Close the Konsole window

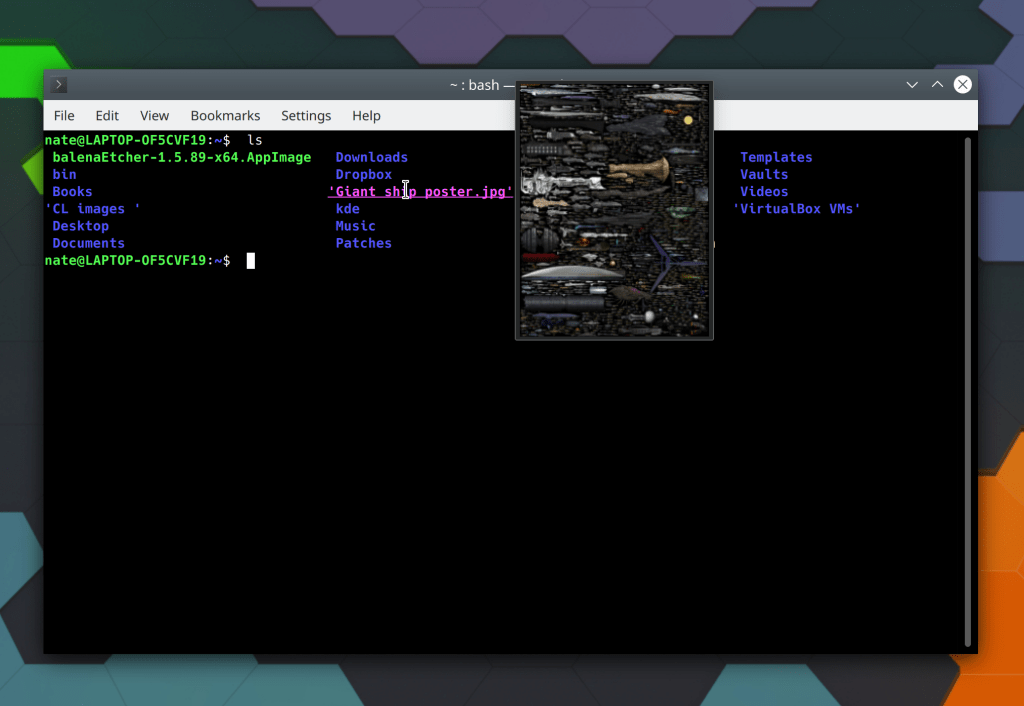pyautogui.click(x=962, y=85)
